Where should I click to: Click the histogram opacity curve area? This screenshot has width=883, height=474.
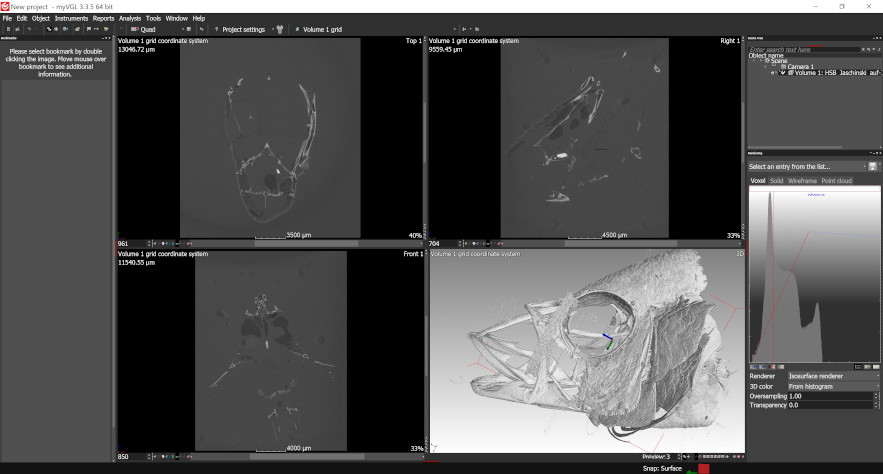coord(814,274)
